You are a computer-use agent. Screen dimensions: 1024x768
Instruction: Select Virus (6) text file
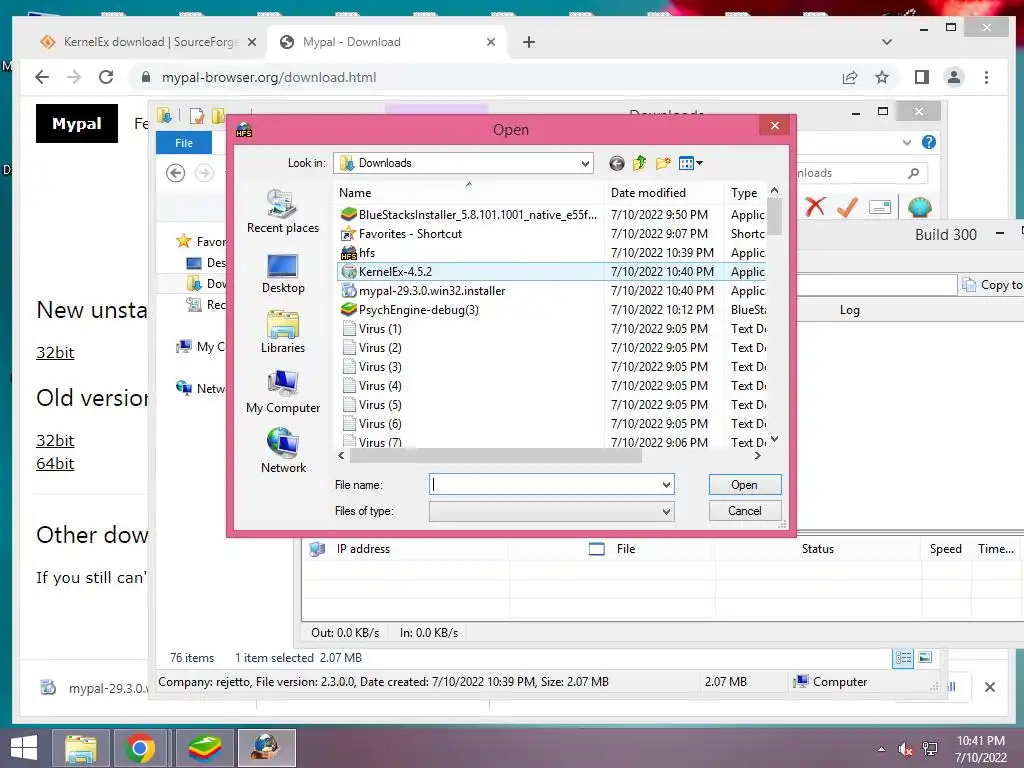pos(372,423)
